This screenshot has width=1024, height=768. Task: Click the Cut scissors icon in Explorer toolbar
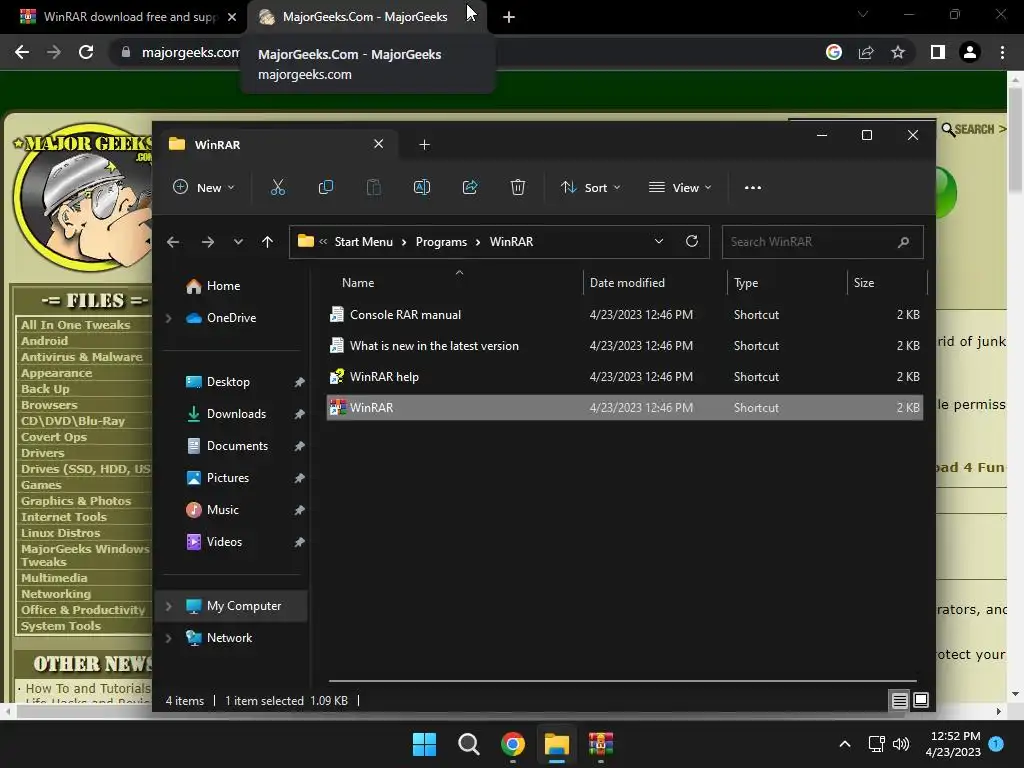click(278, 187)
